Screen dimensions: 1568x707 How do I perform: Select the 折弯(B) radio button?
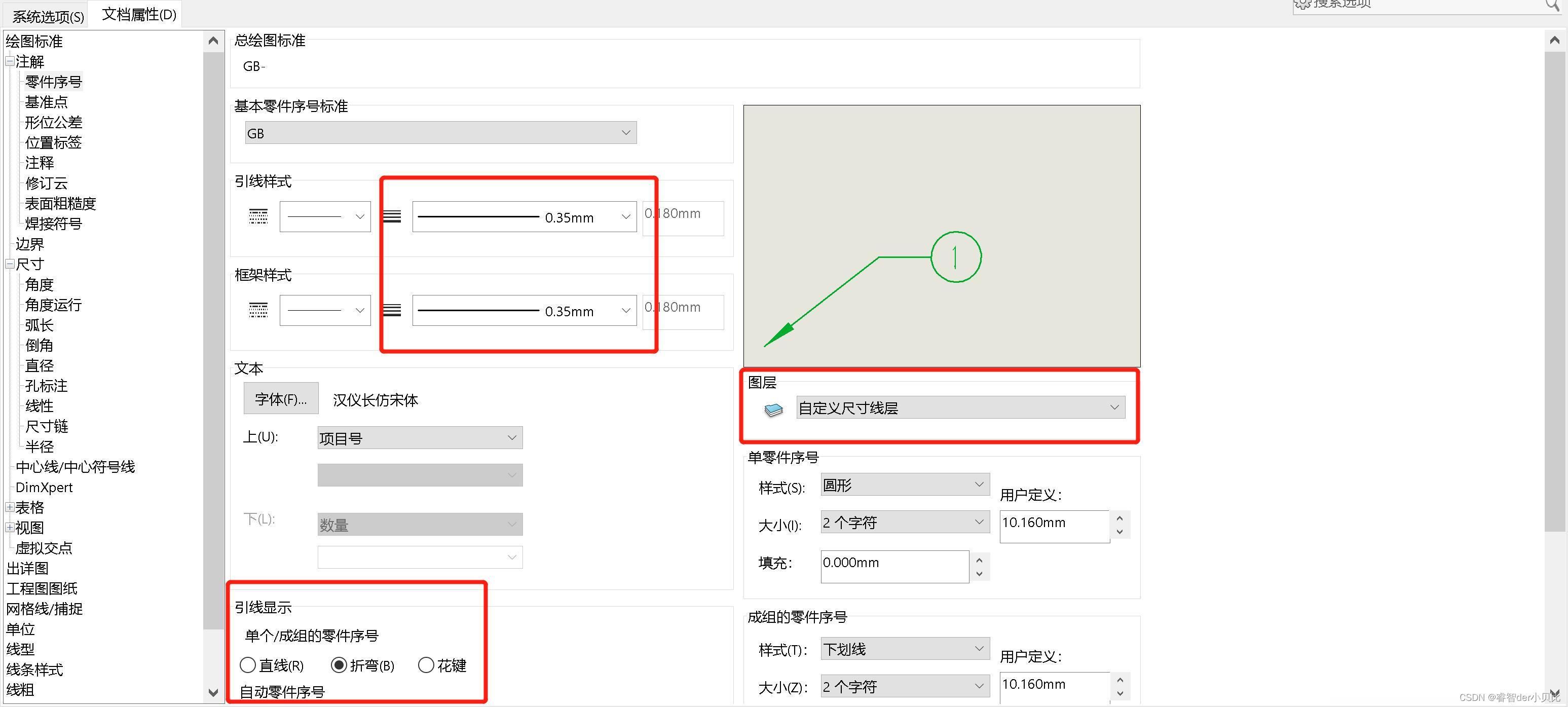339,665
